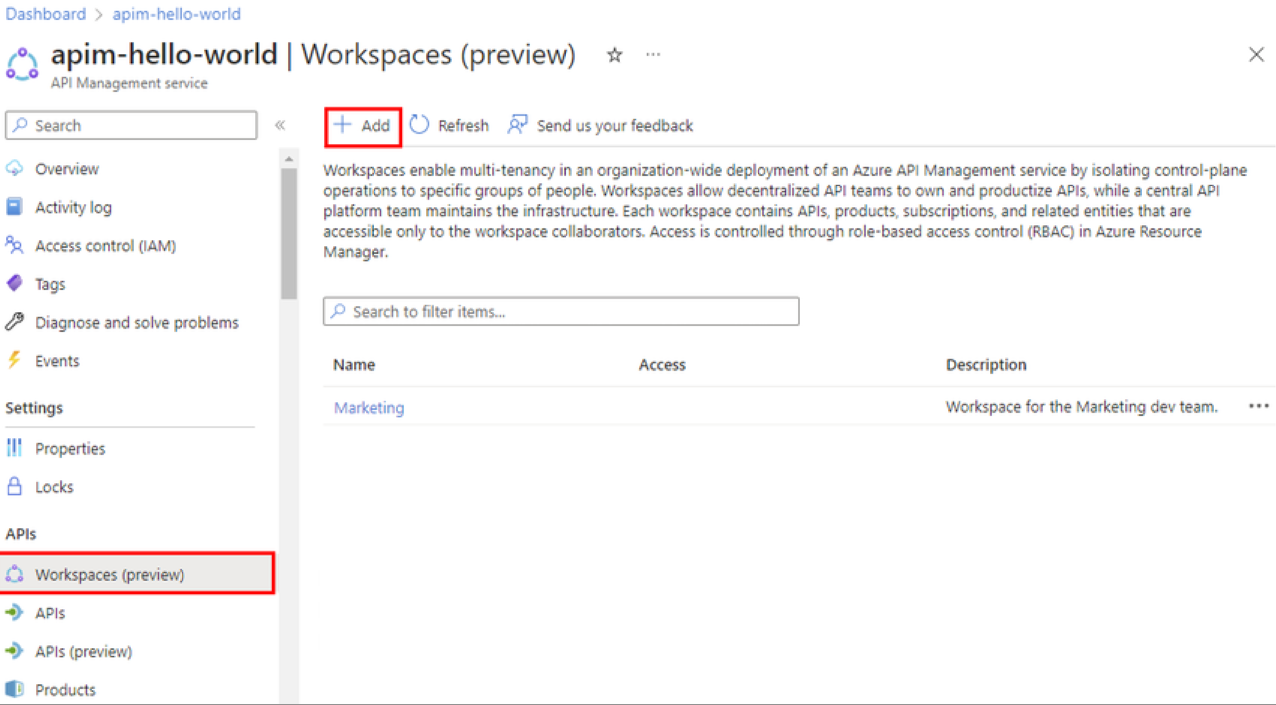Open Products in the sidebar
The height and width of the screenshot is (705, 1276).
[x=65, y=690]
